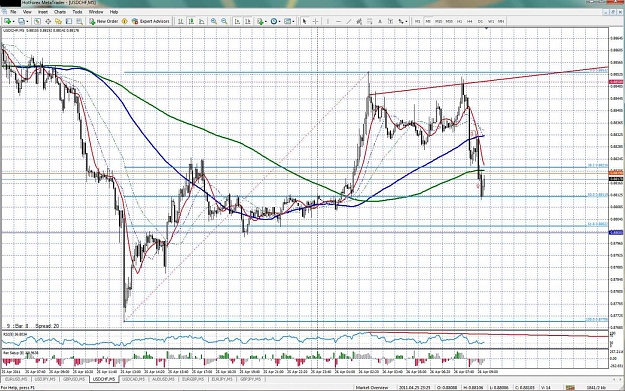The height and width of the screenshot is (391, 625).
Task: Open the View menu
Action: tap(27, 12)
